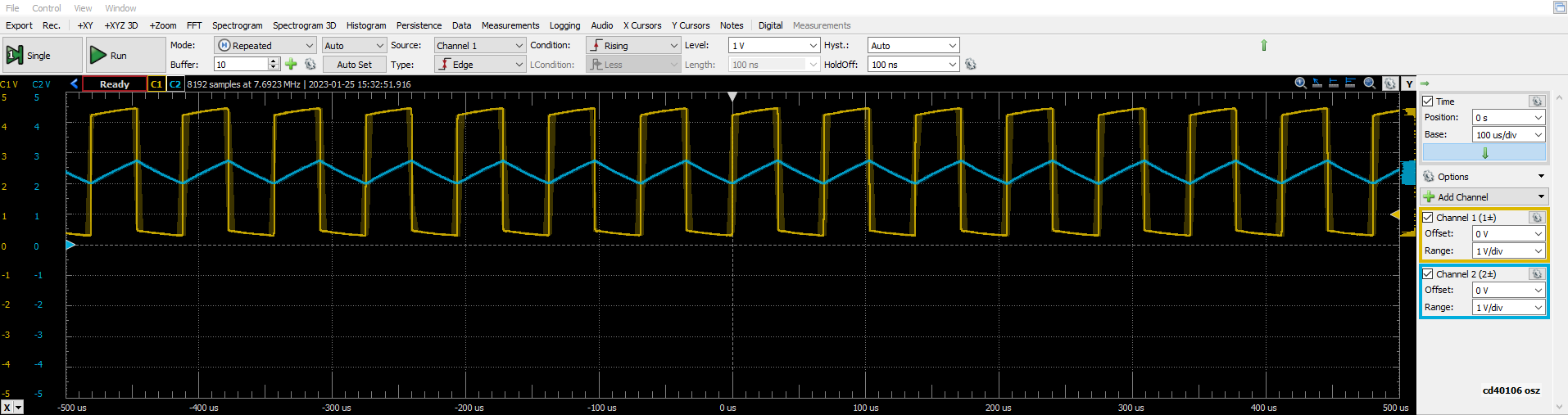This screenshot has width=1568, height=415.
Task: Open the Type dropdown showing Edge
Action: (479, 65)
